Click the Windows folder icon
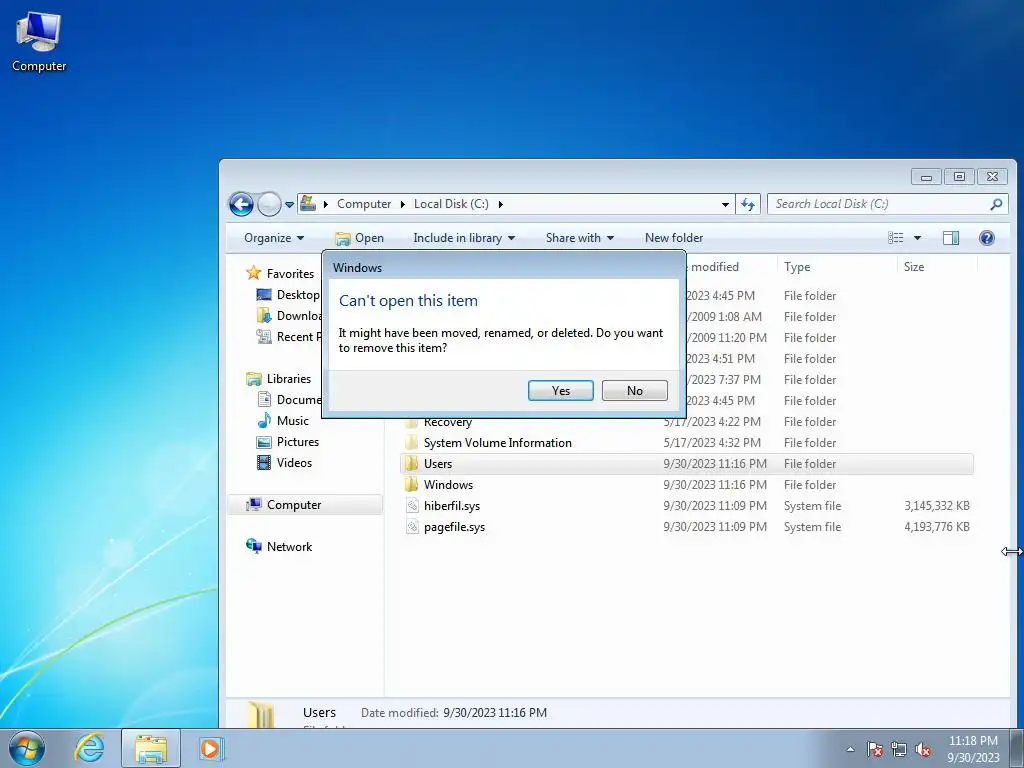 click(x=411, y=485)
